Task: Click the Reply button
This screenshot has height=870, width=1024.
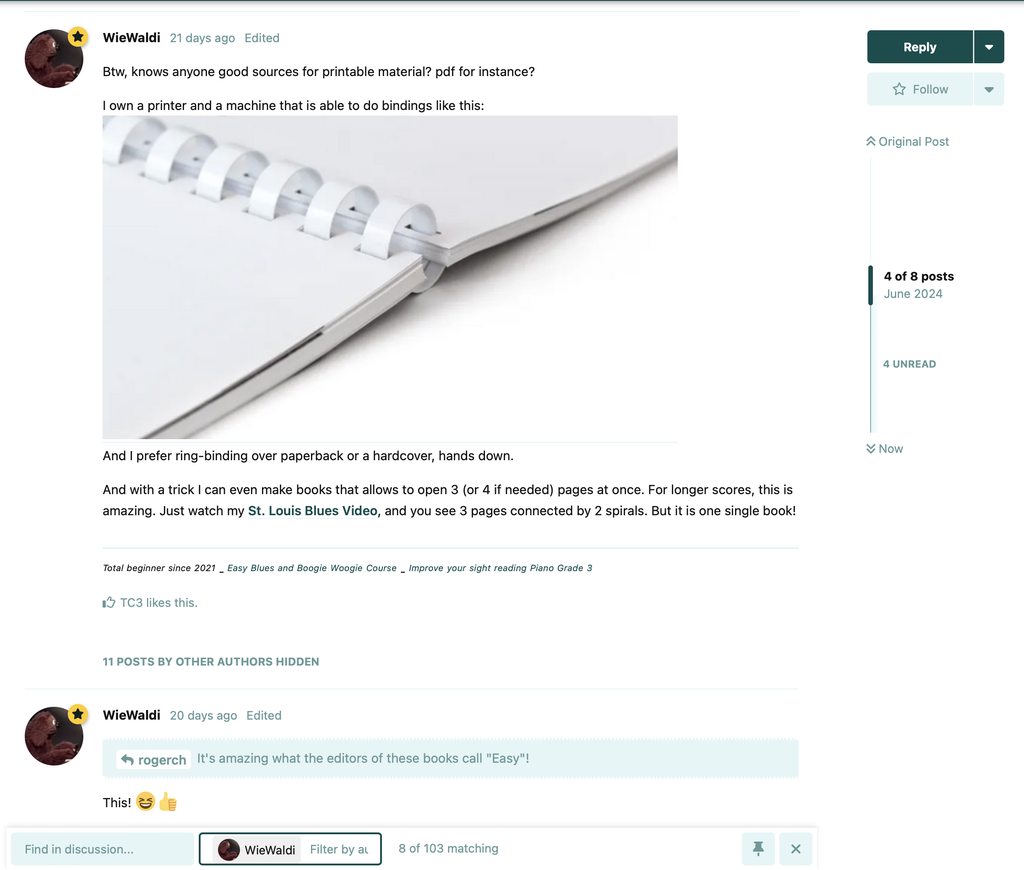Action: pyautogui.click(x=920, y=47)
